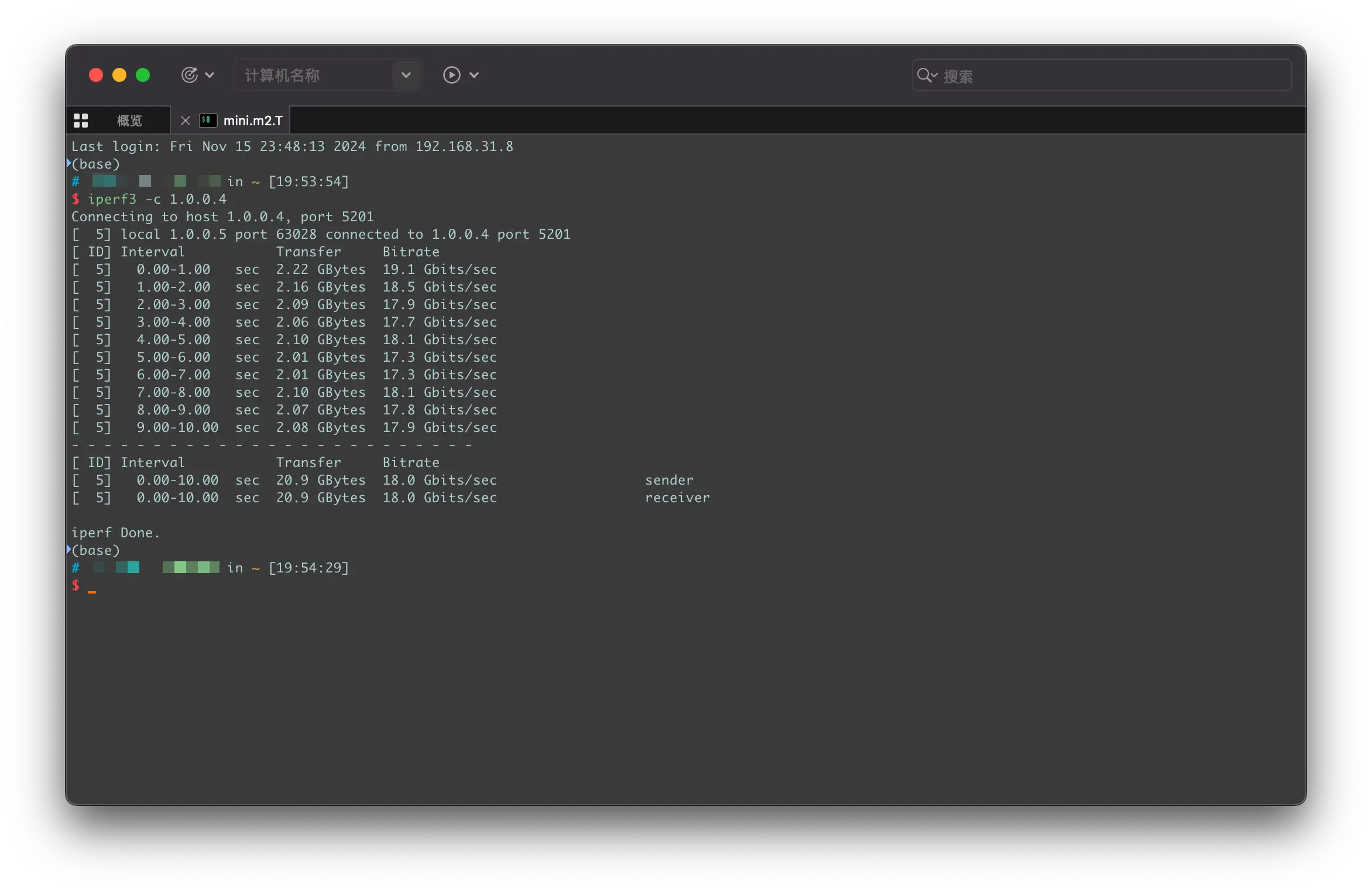Screen dimensions: 1372x892
Task: Click the 'iperf Done.' output line
Action: click(x=115, y=533)
